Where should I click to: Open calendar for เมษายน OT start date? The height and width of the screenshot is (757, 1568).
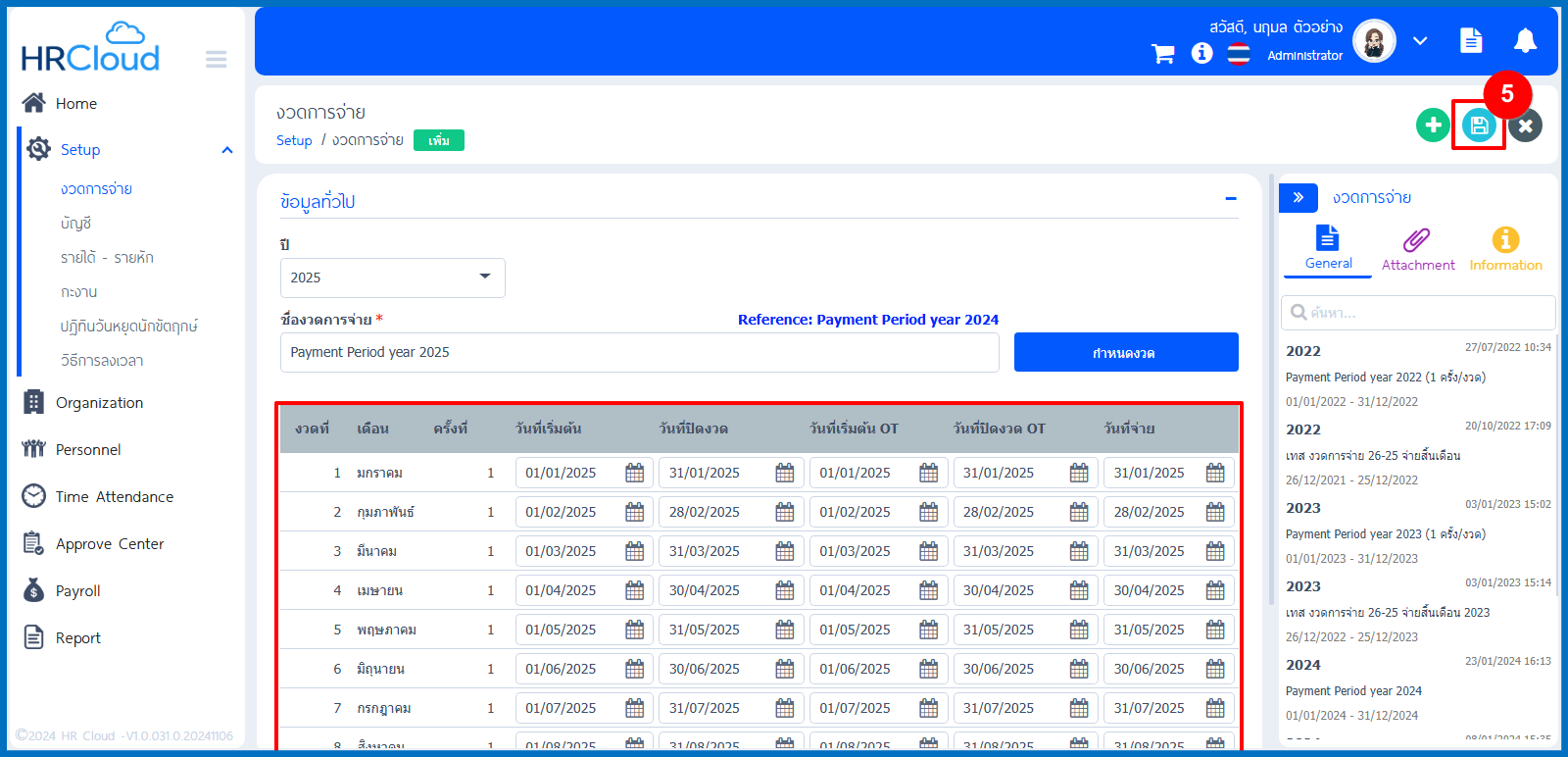pyautogui.click(x=929, y=590)
